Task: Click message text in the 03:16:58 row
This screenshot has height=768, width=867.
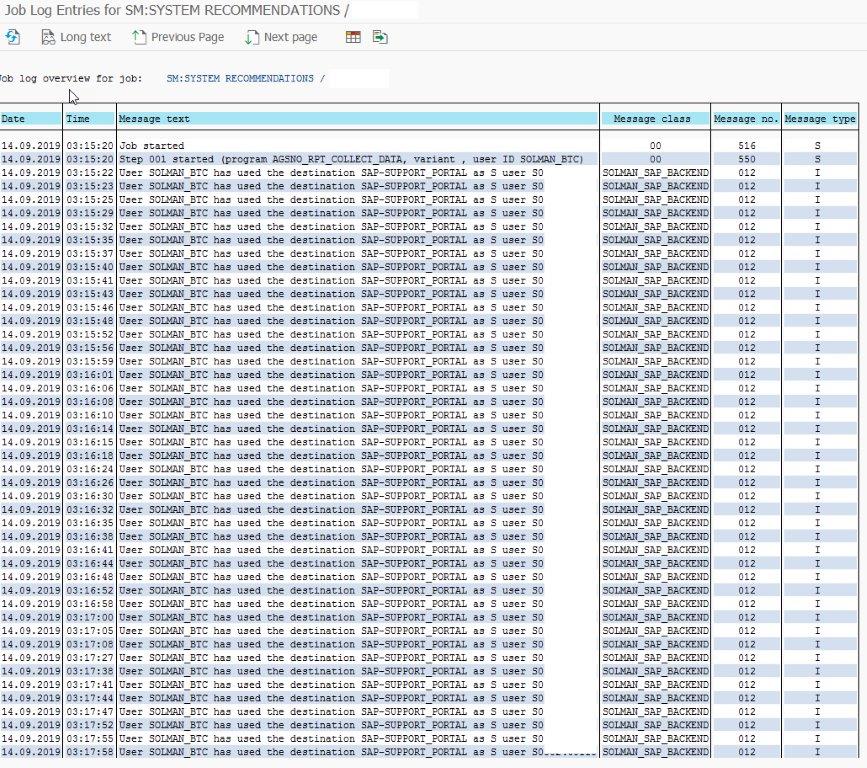Action: [331, 604]
